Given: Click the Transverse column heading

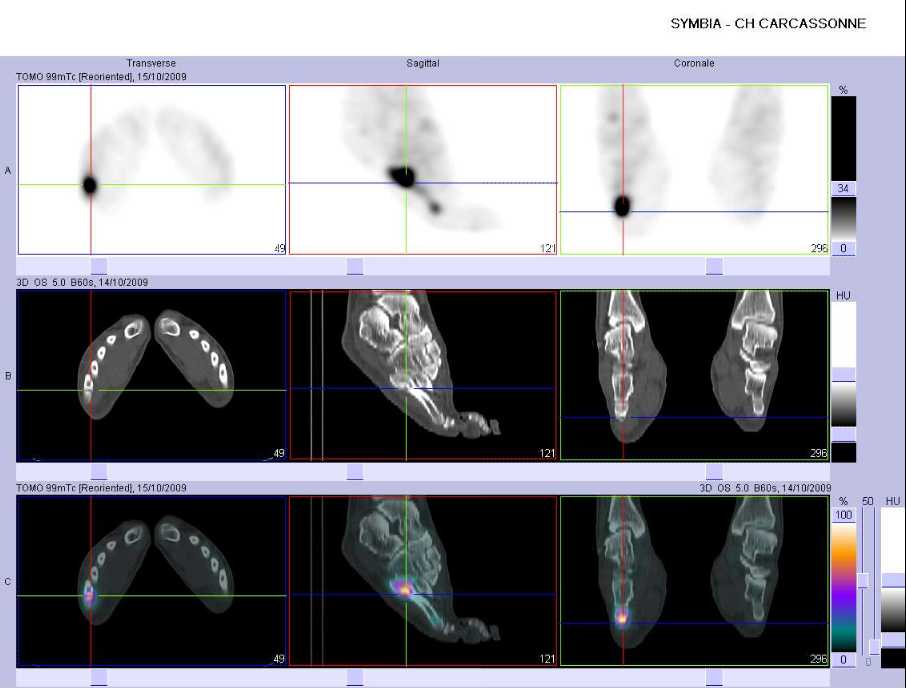Looking at the screenshot, I should tap(151, 63).
